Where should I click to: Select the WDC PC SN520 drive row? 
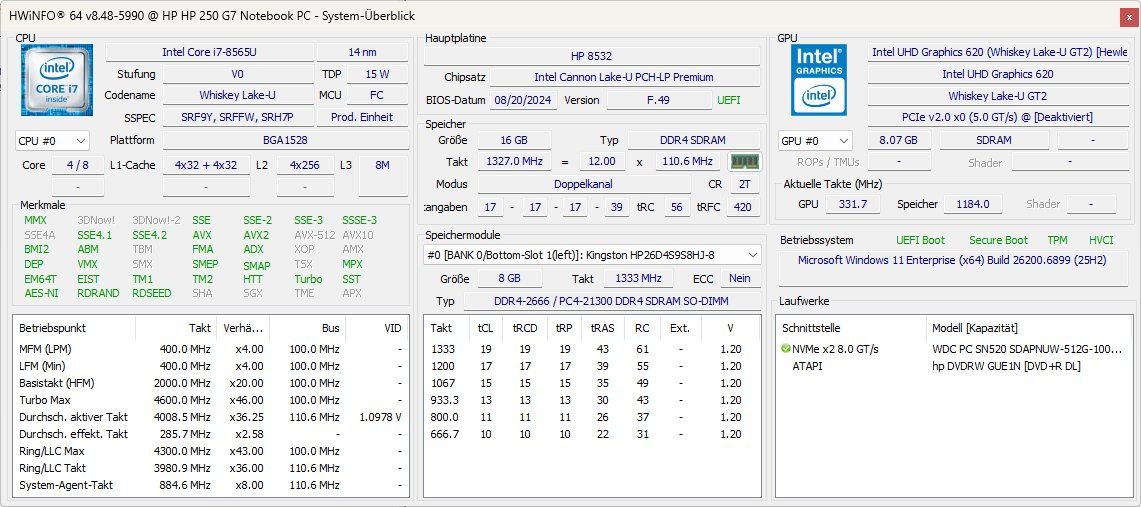point(956,349)
